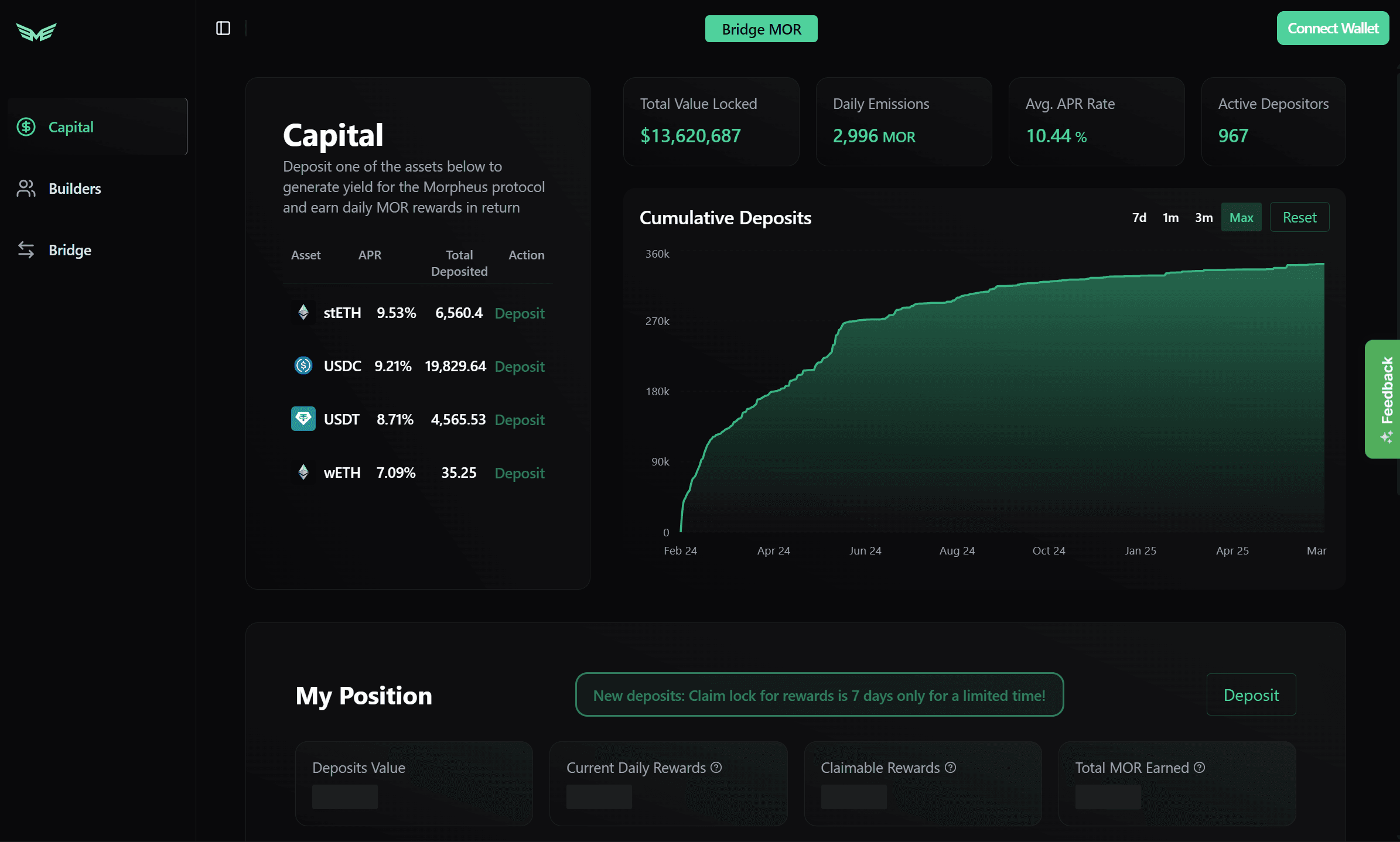The width and height of the screenshot is (1400, 842).
Task: Click the Connect Wallet button
Action: click(1333, 28)
